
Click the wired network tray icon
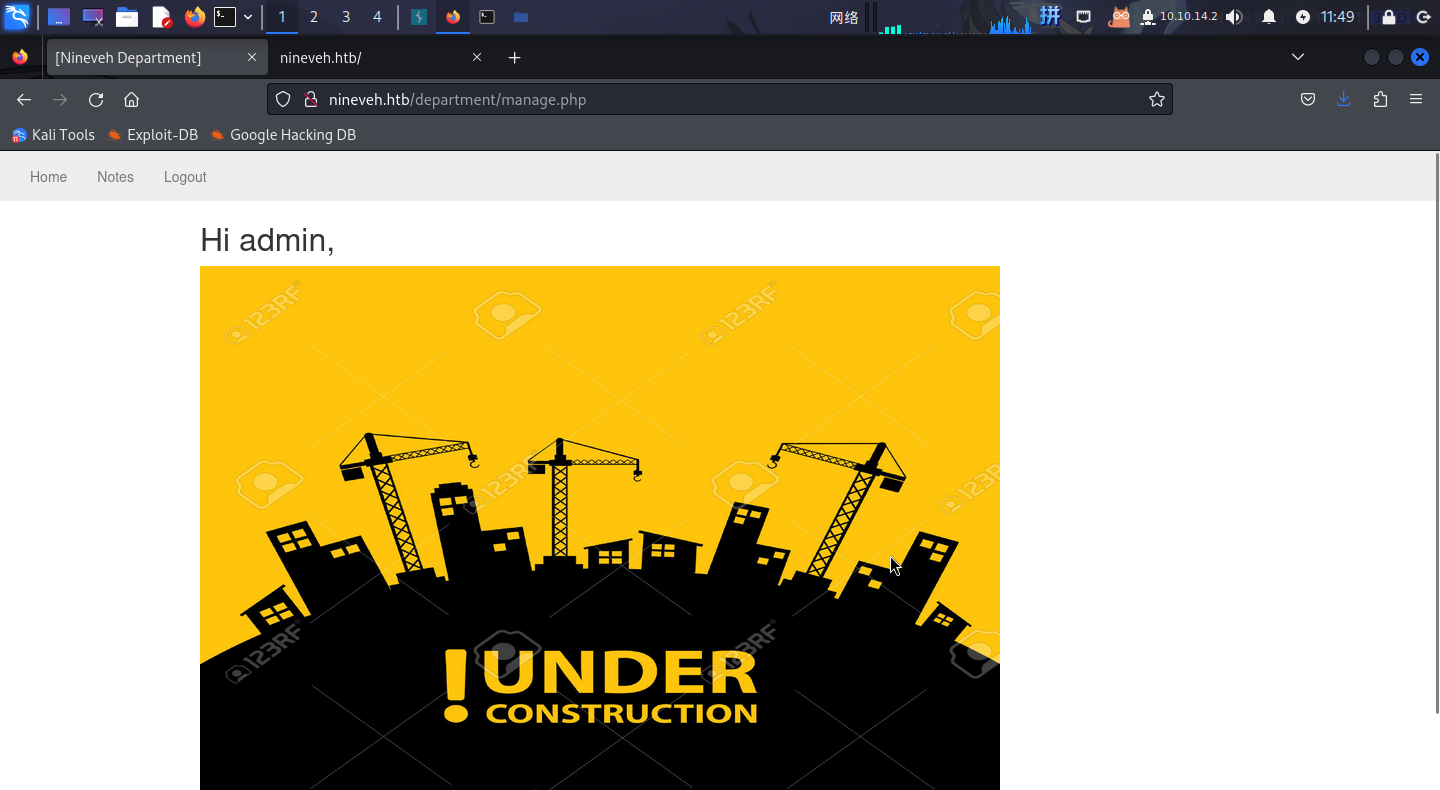[x=1083, y=17]
